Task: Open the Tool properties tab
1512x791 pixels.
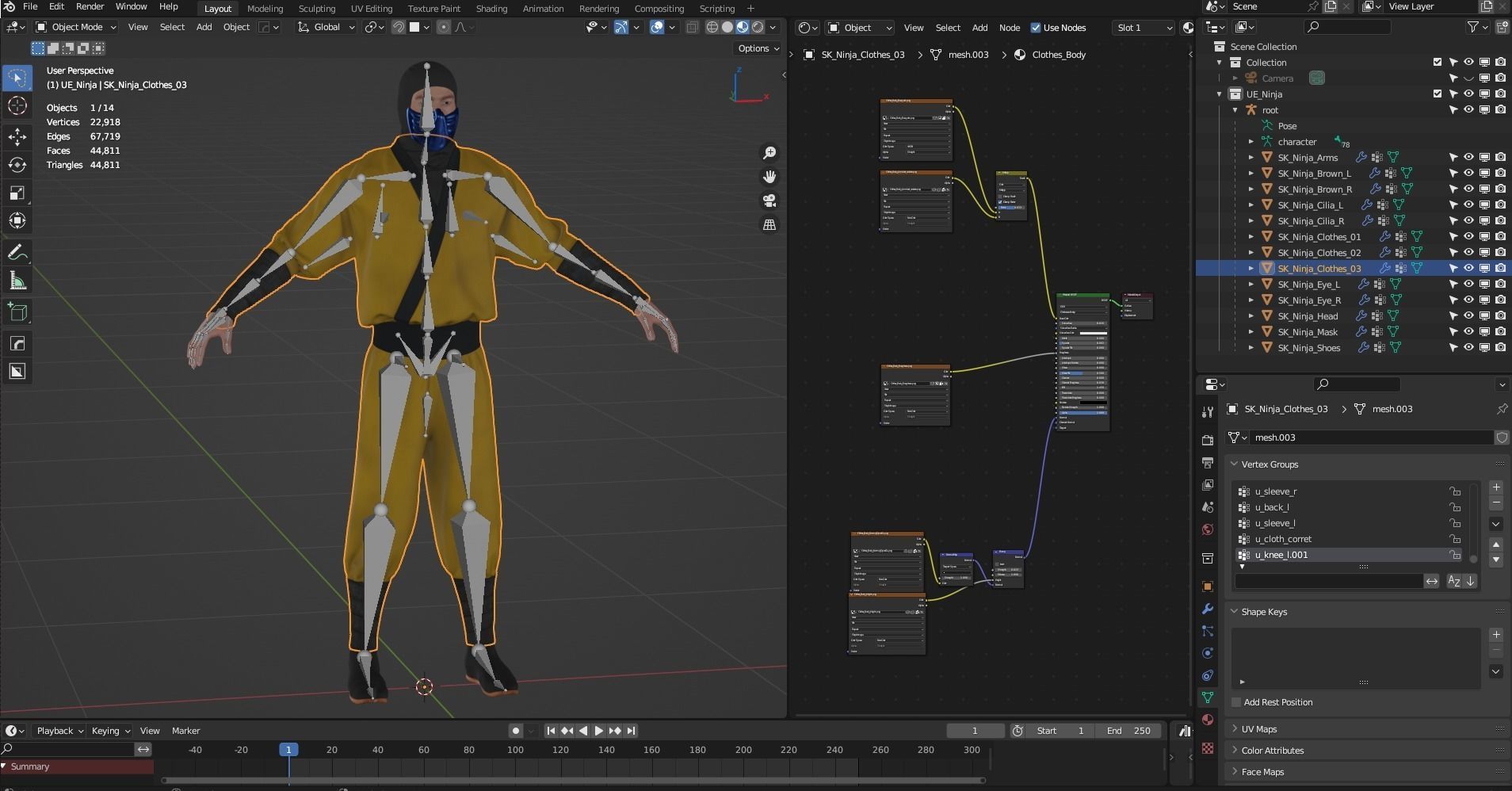Action: pos(1208,412)
